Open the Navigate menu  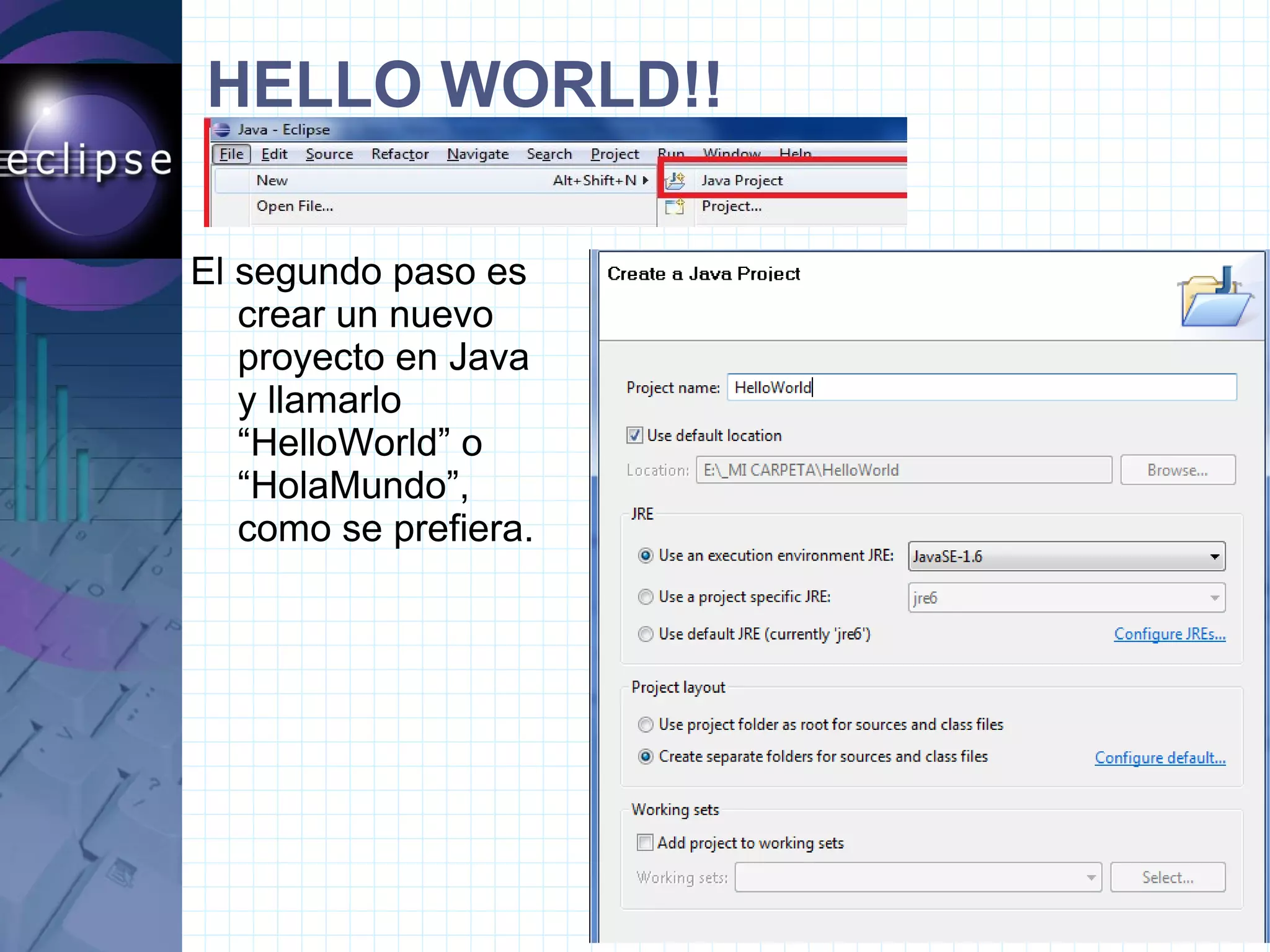478,154
